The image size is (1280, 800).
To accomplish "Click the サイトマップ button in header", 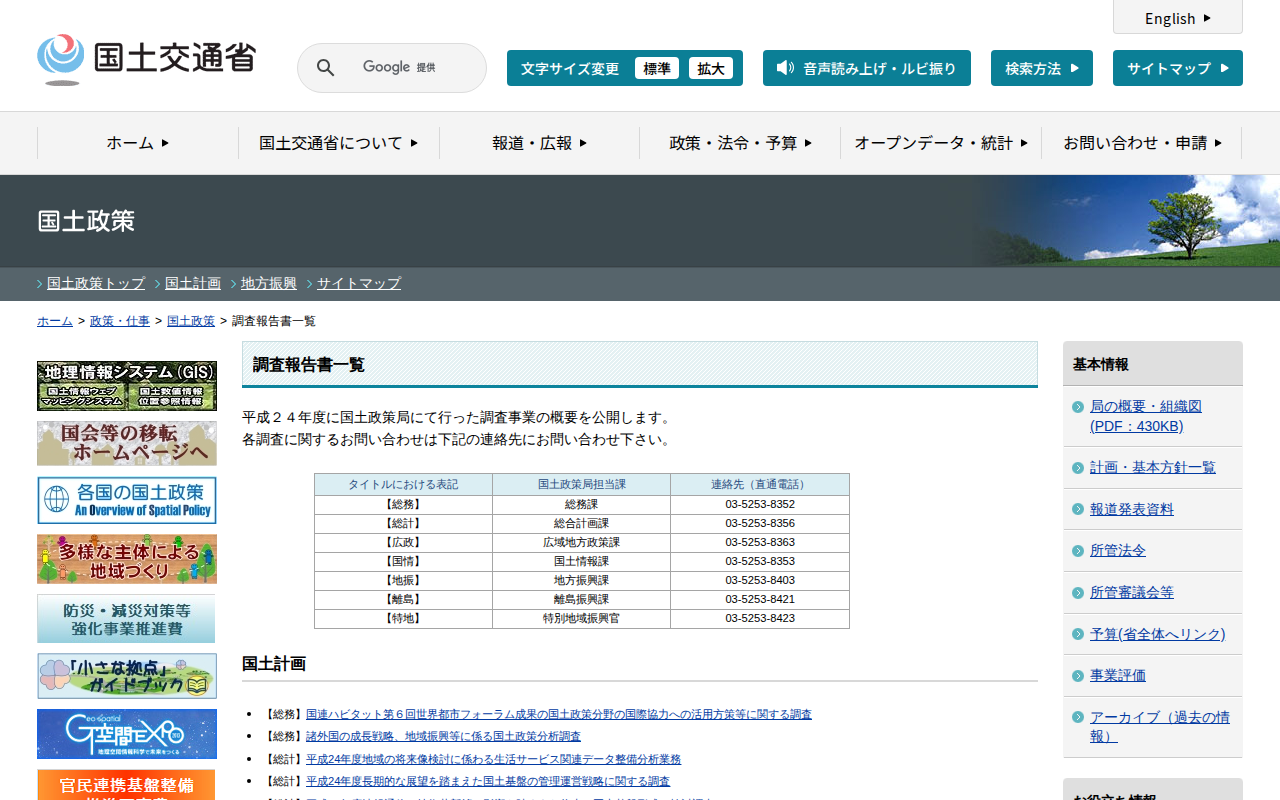I will (x=1177, y=68).
